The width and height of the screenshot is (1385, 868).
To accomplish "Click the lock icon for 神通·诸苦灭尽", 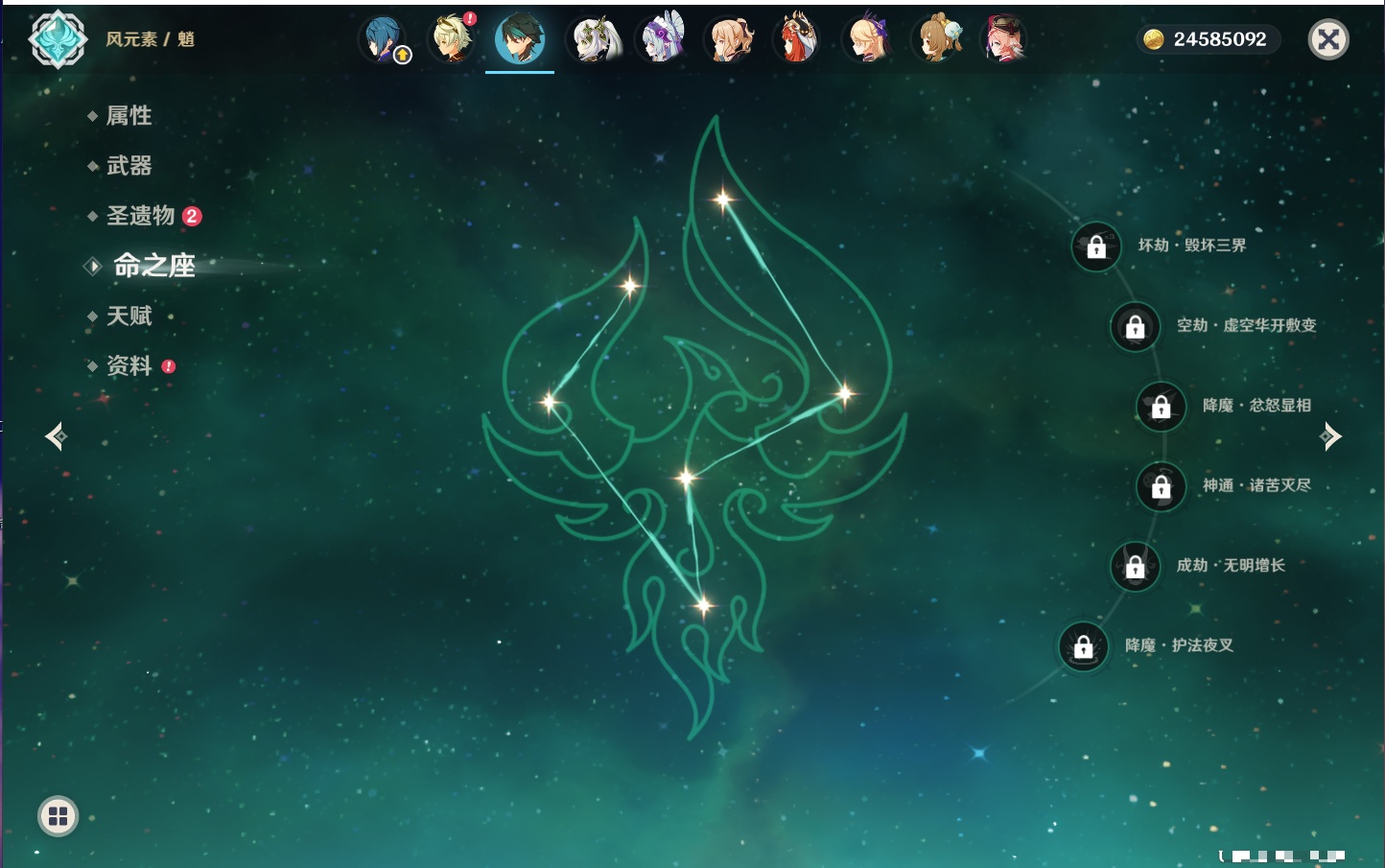I will [x=1161, y=486].
